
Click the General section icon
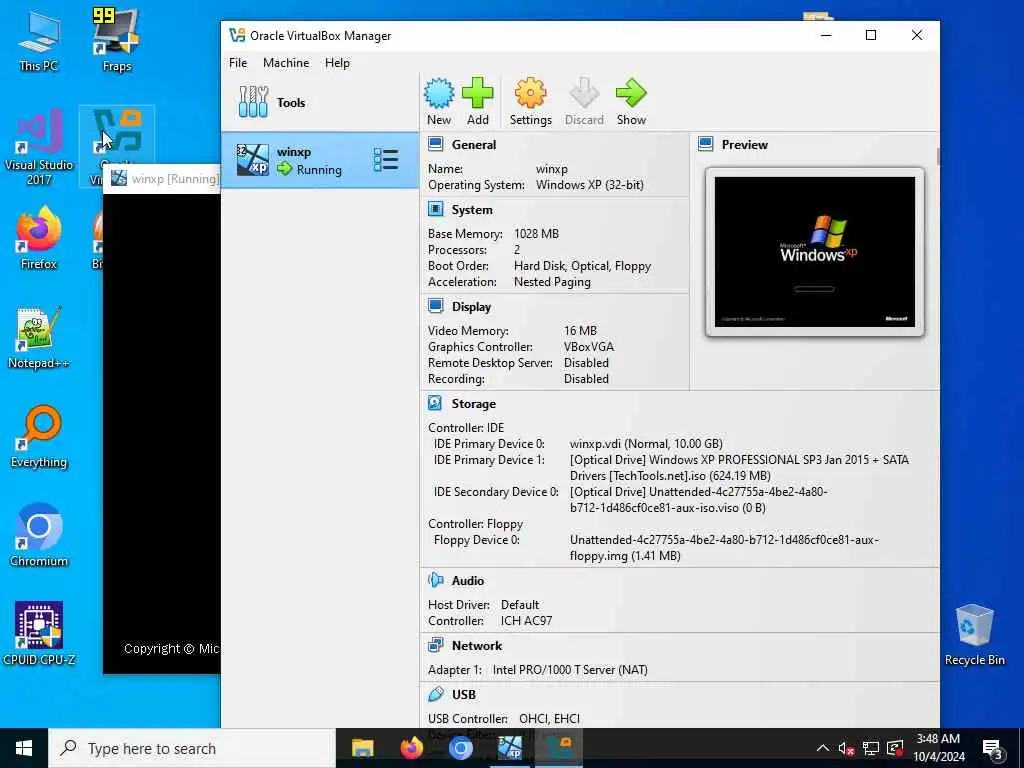tap(436, 144)
